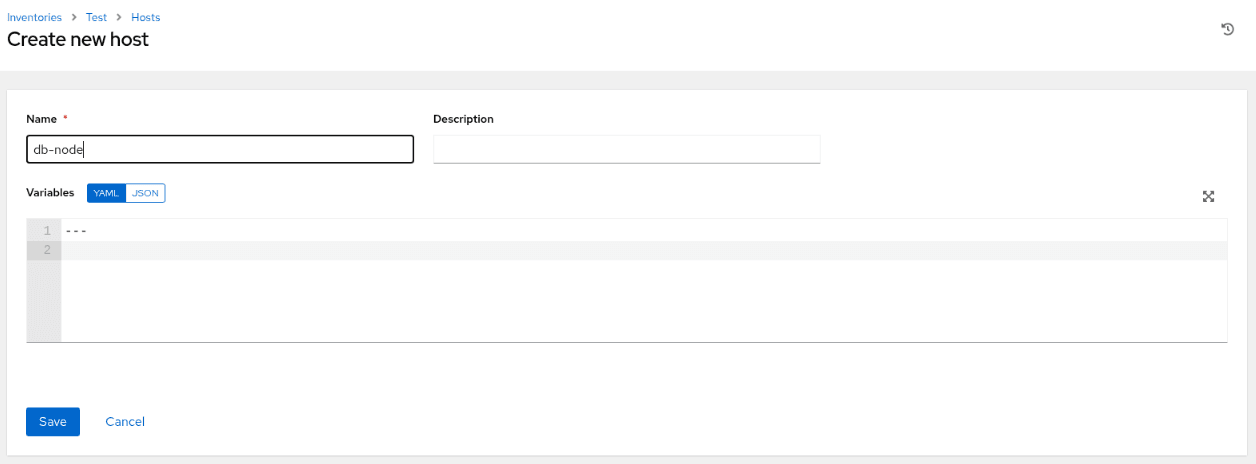1256x464 pixels.
Task: Click into the Description field
Action: click(x=626, y=149)
